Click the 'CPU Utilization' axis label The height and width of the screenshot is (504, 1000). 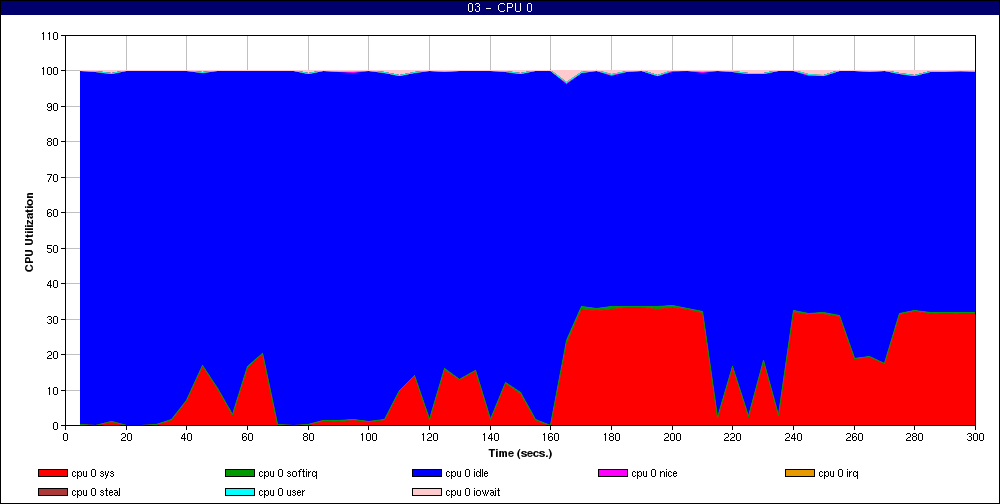pyautogui.click(x=29, y=232)
